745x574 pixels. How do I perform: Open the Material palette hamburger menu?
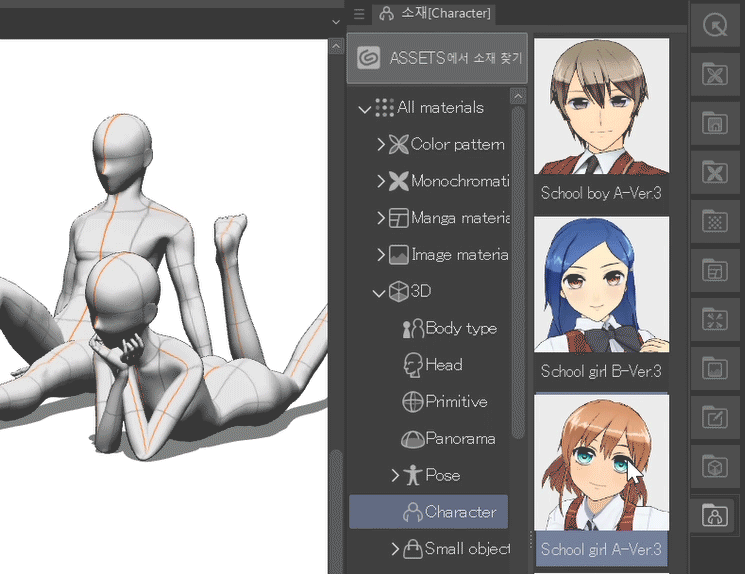pos(359,14)
